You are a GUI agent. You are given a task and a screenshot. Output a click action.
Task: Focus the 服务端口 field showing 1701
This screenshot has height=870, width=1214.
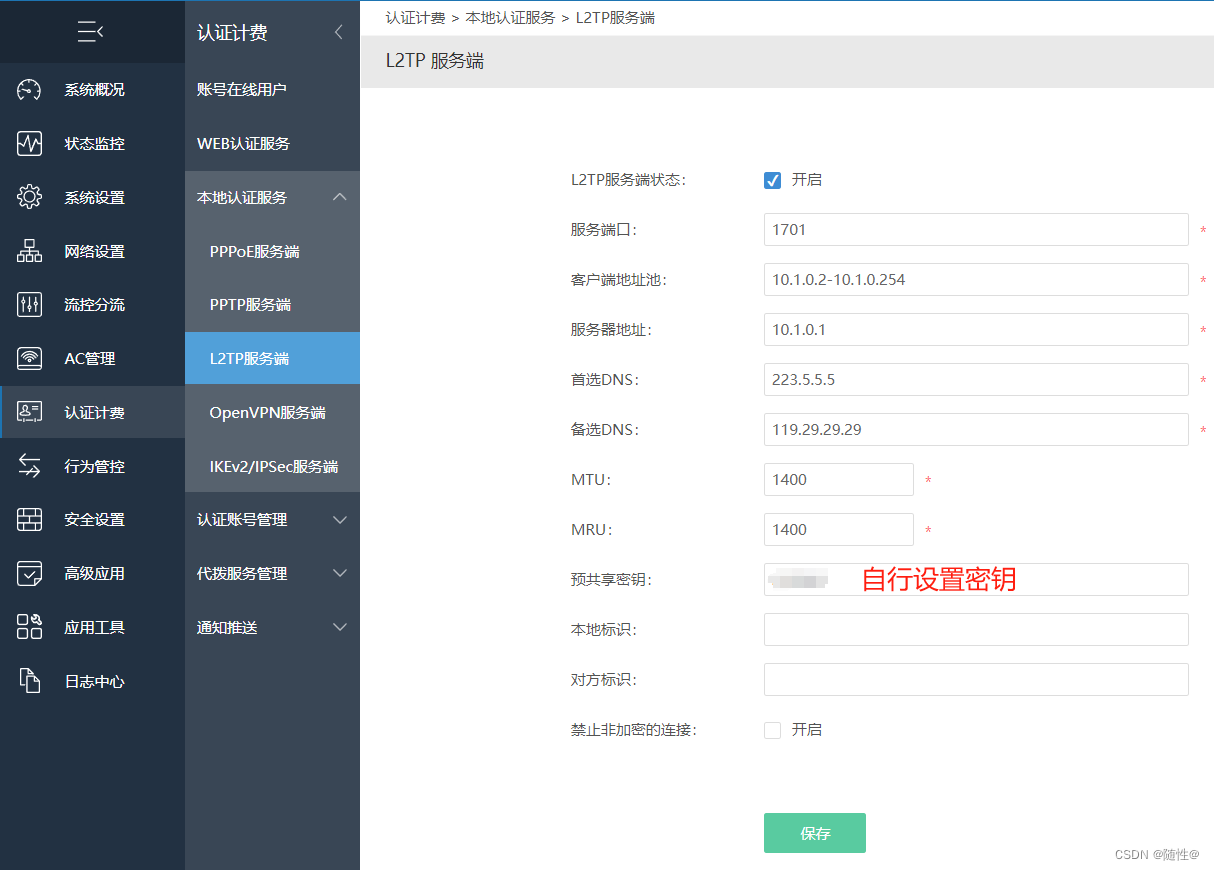pos(976,230)
